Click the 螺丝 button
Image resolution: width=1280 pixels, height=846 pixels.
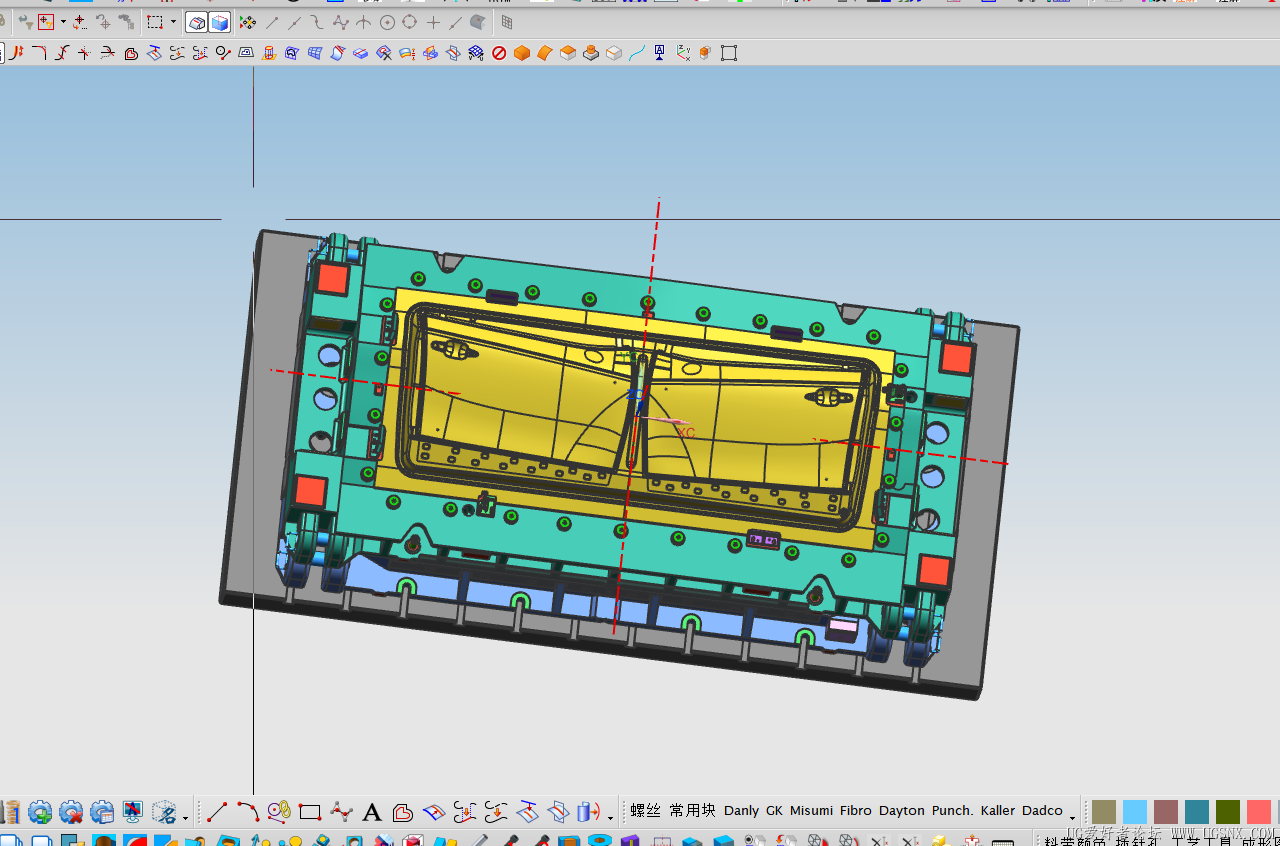click(x=645, y=811)
